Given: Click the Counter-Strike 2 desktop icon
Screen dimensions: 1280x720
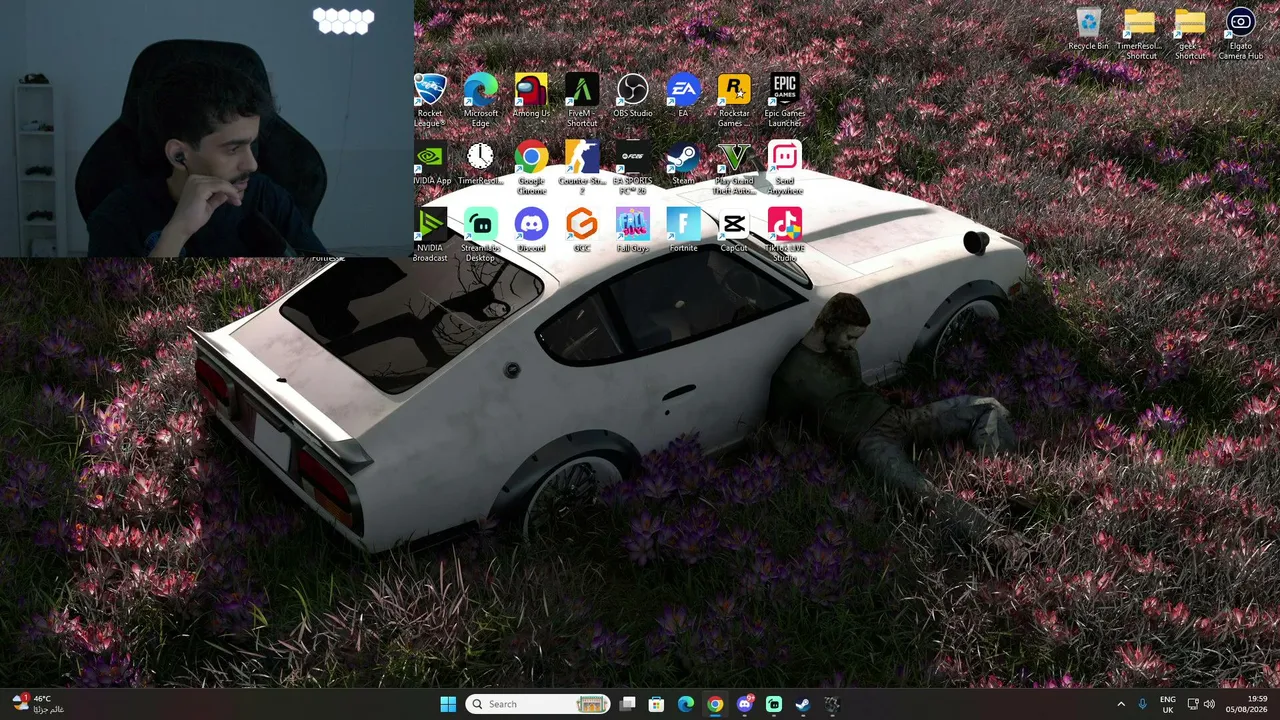Looking at the screenshot, I should (582, 167).
